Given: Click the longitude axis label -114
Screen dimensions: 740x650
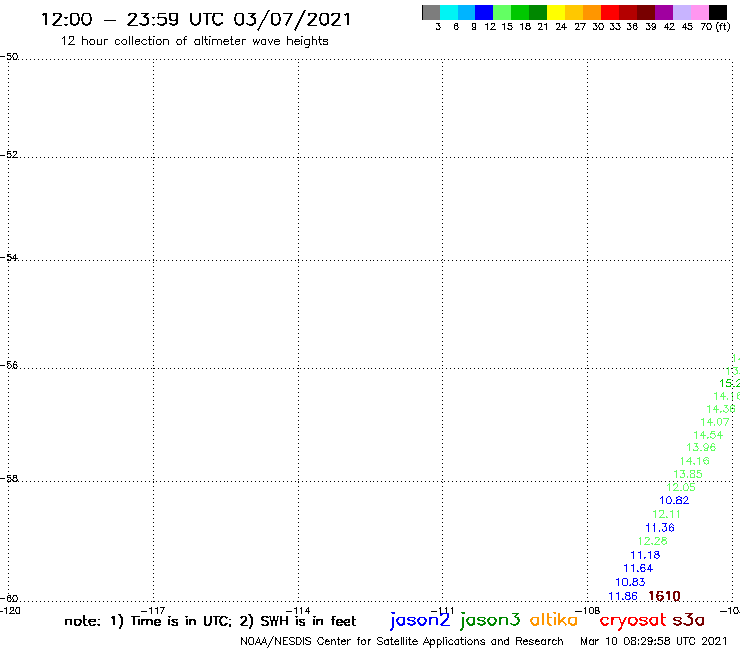Looking at the screenshot, I should [x=298, y=610].
